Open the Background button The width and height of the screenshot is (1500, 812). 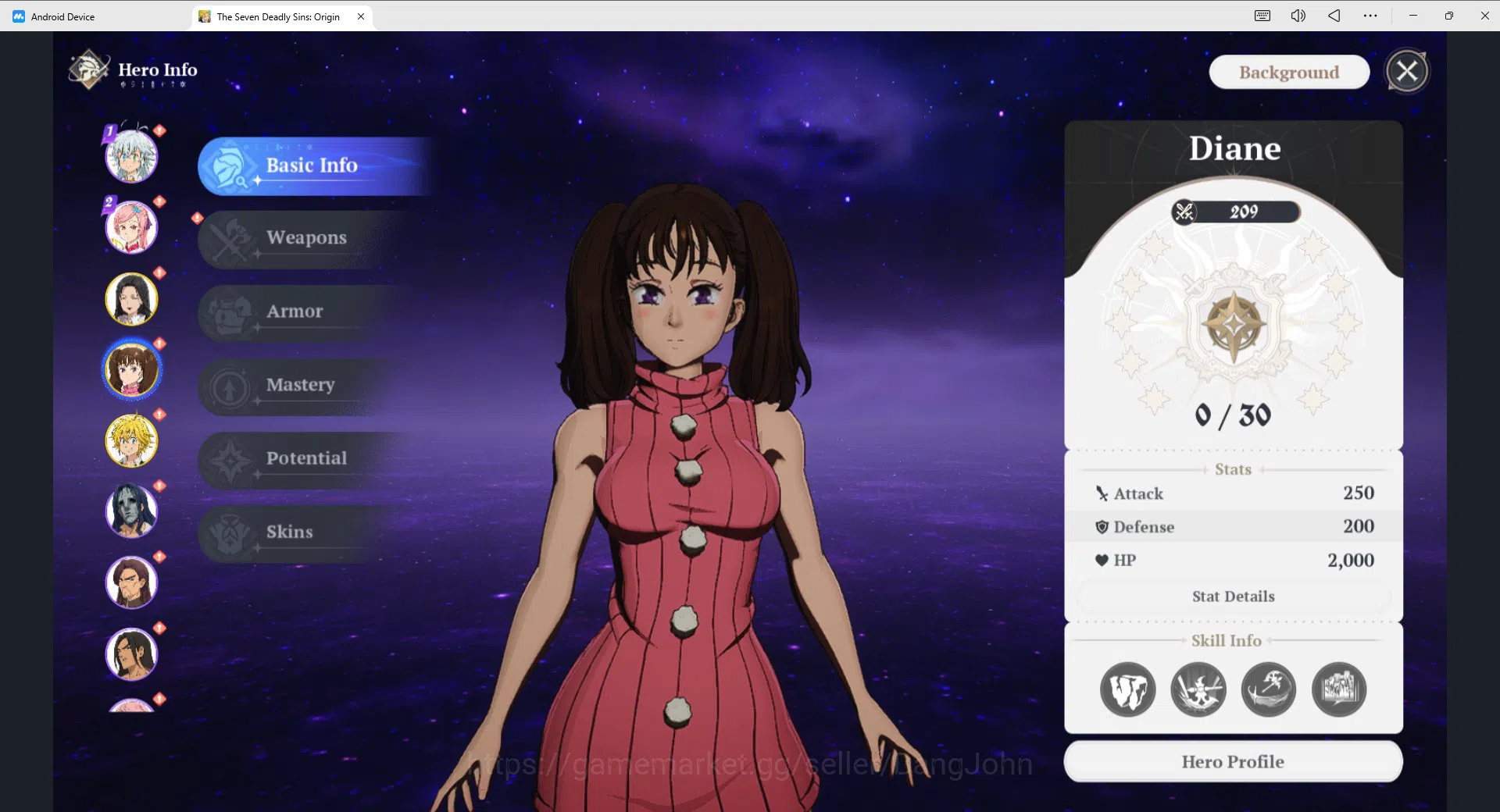[1289, 72]
